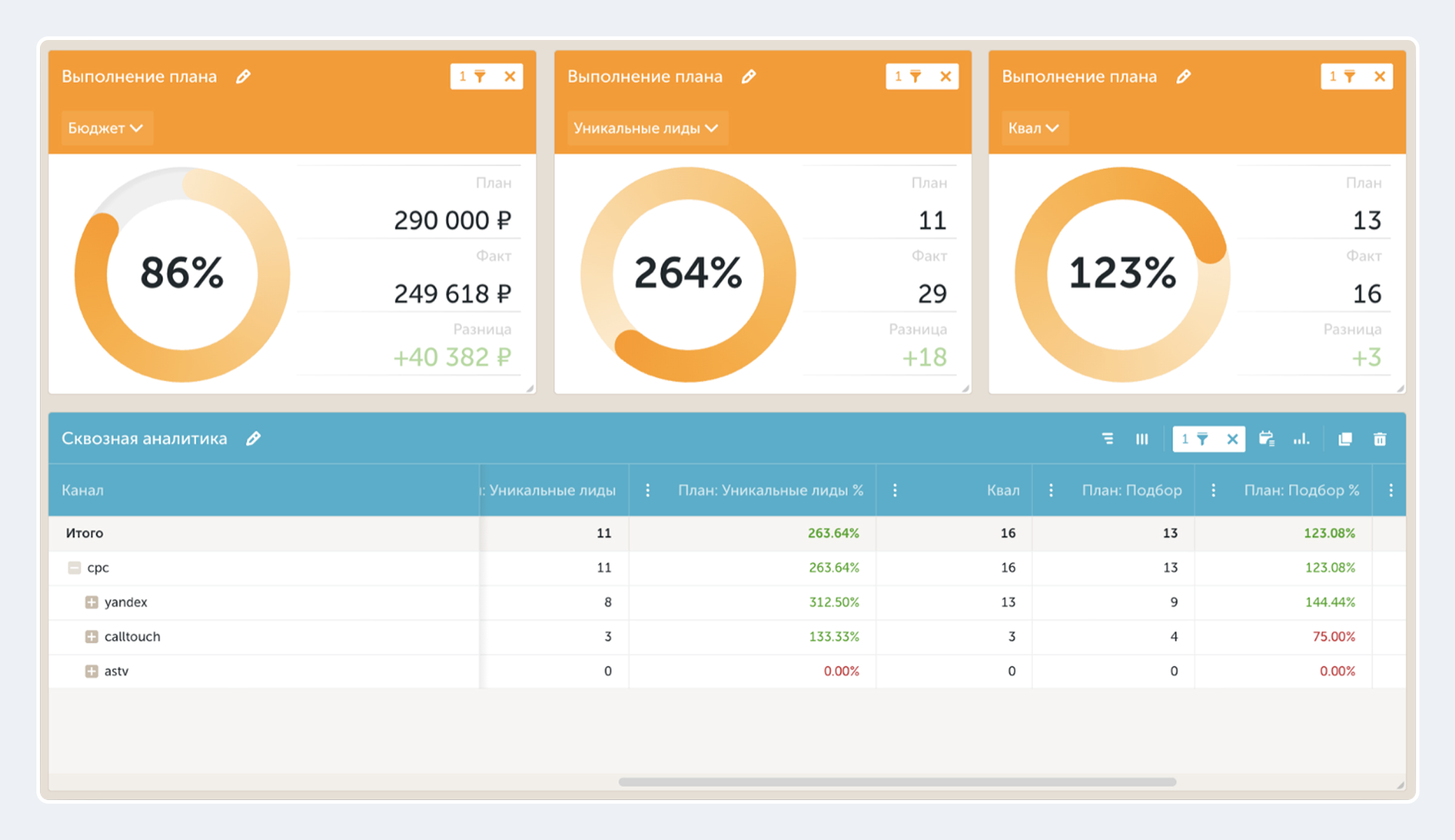This screenshot has height=840, width=1455.
Task: Clear the filter on the Уникальные лиды widget
Action: (x=945, y=76)
